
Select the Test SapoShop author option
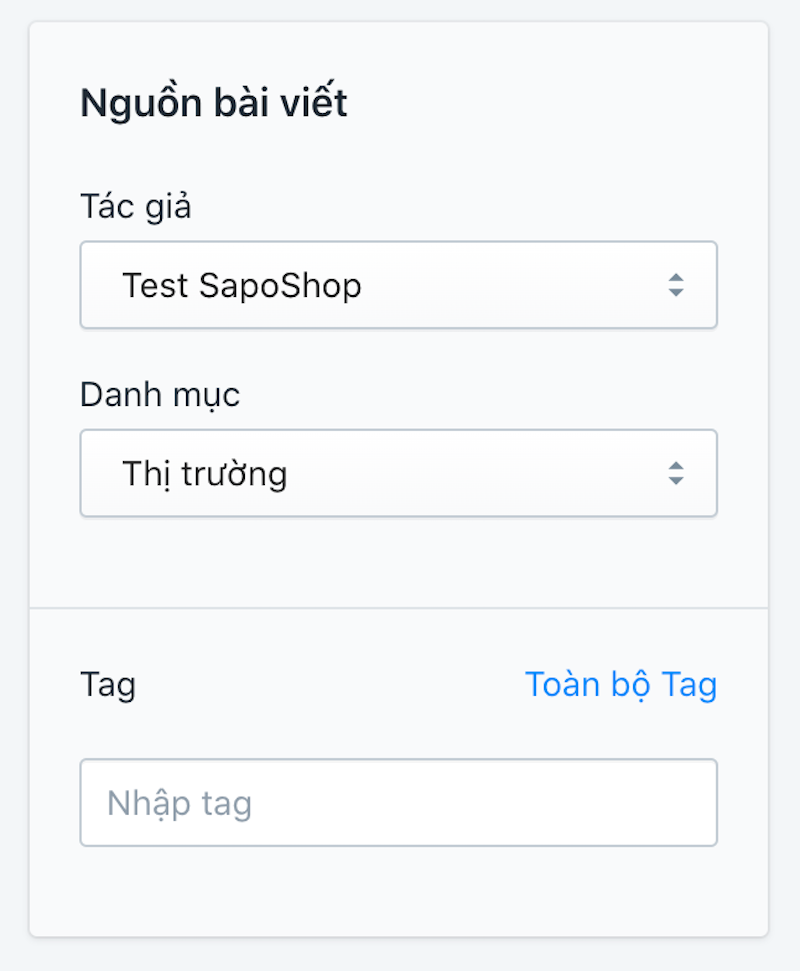click(242, 285)
